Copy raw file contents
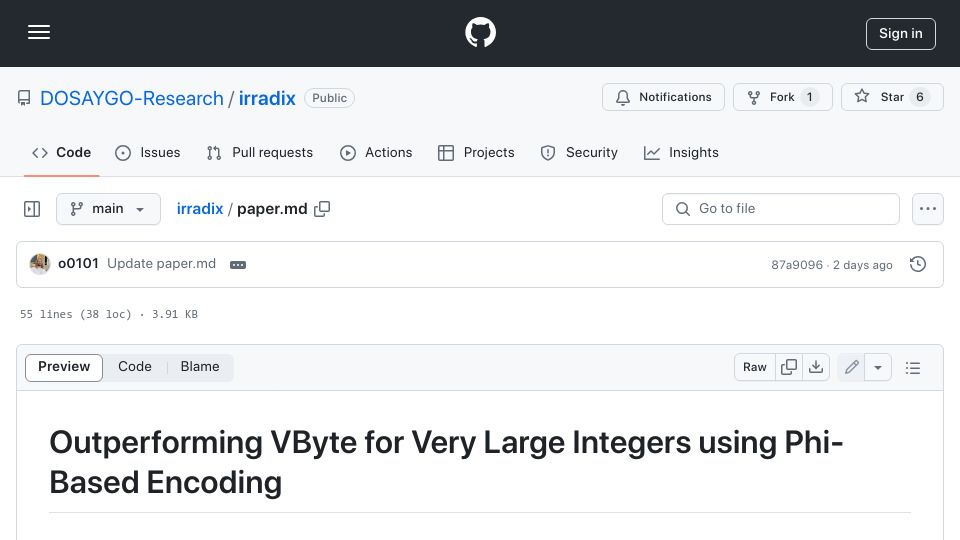The image size is (960, 540). point(789,367)
